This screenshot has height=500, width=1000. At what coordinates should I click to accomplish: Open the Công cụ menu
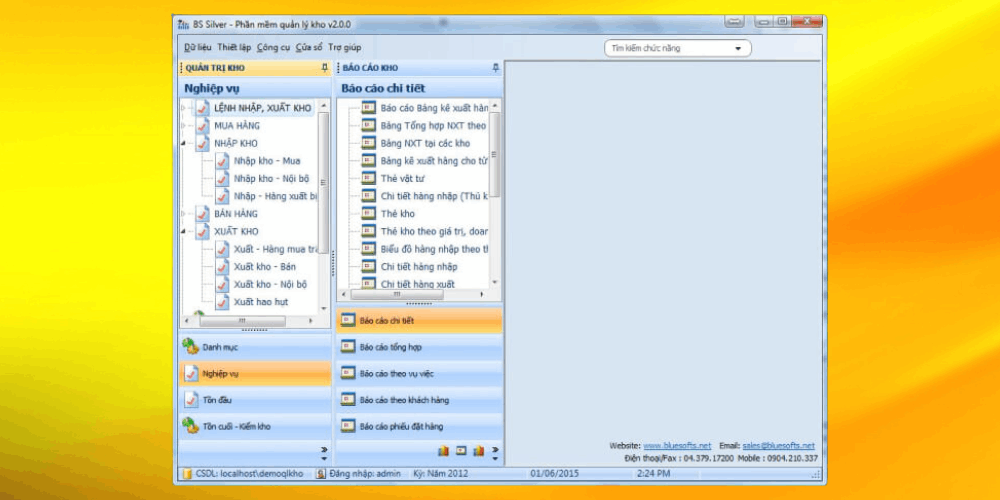(x=273, y=47)
